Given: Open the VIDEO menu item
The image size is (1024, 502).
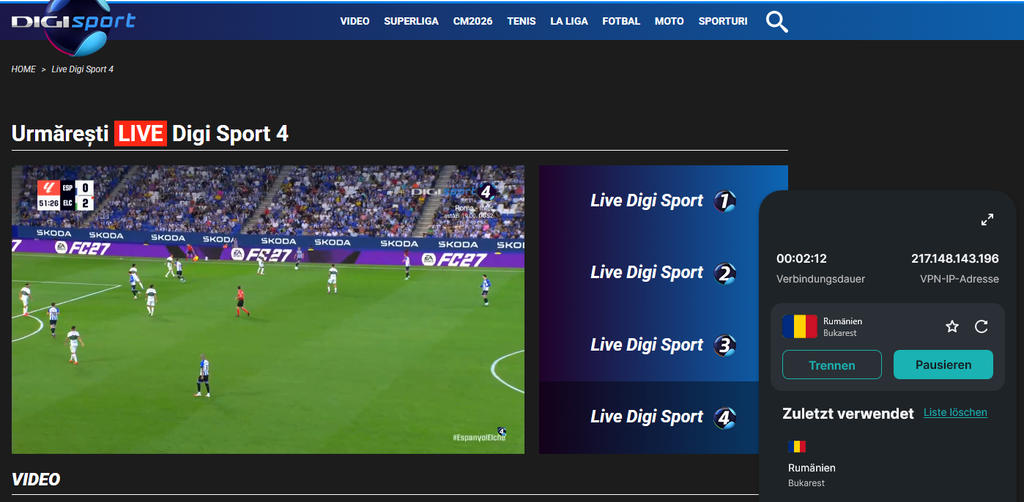Looking at the screenshot, I should pyautogui.click(x=355, y=22).
